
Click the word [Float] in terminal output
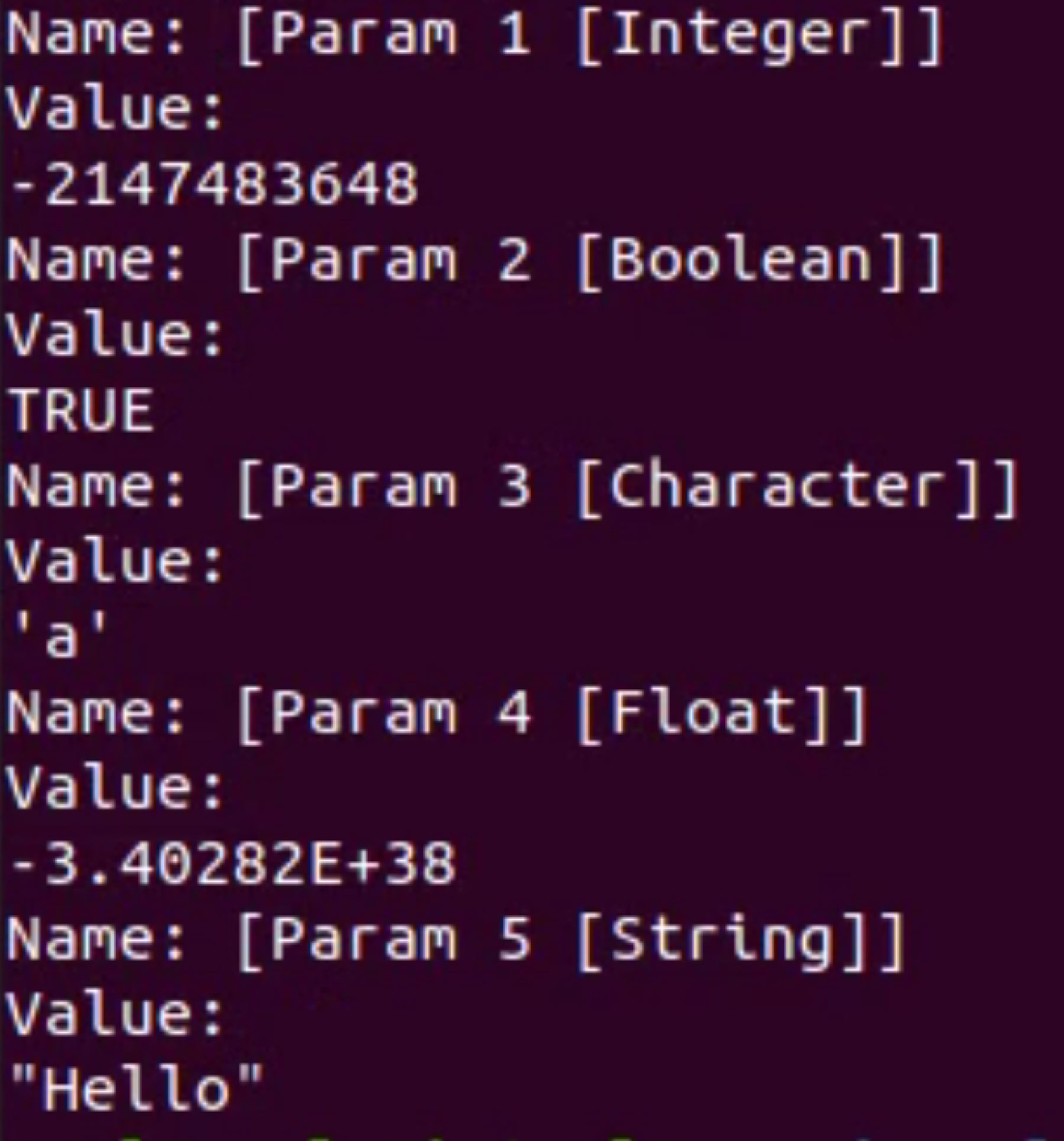pos(722,714)
